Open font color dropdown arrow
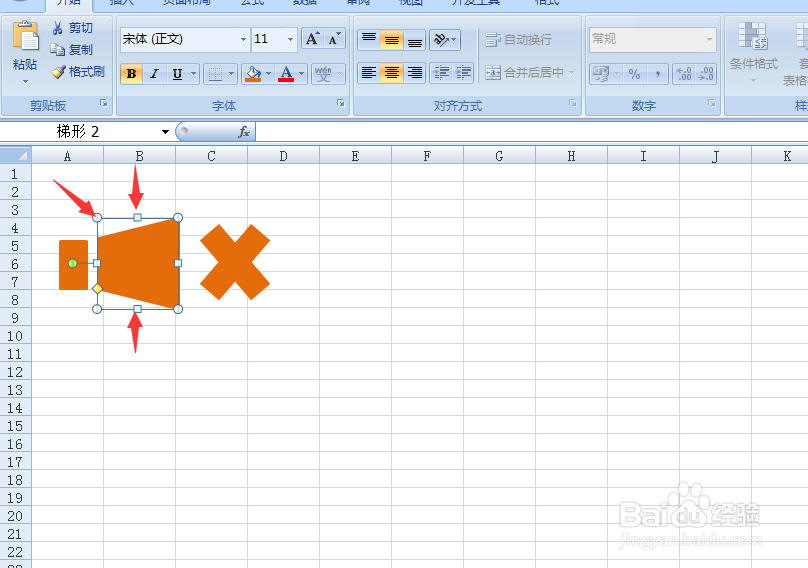This screenshot has height=568, width=808. (301, 74)
